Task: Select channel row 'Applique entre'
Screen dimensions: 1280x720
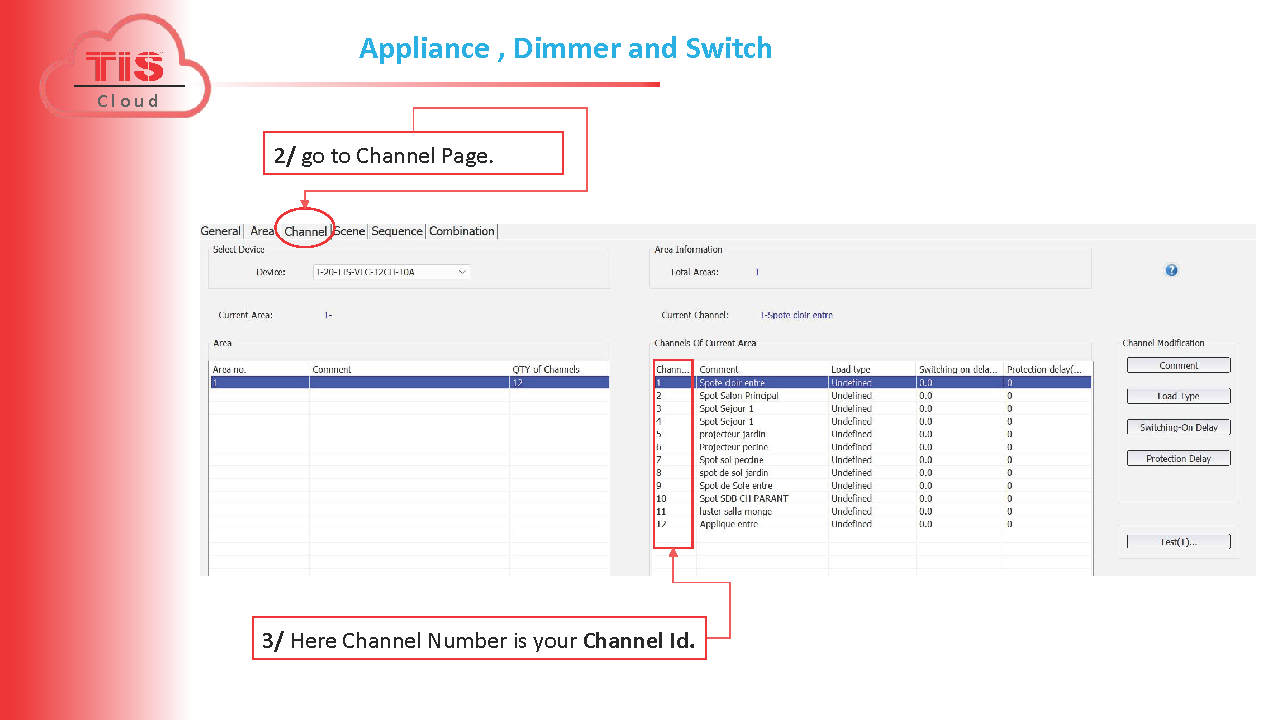Action: [872, 524]
